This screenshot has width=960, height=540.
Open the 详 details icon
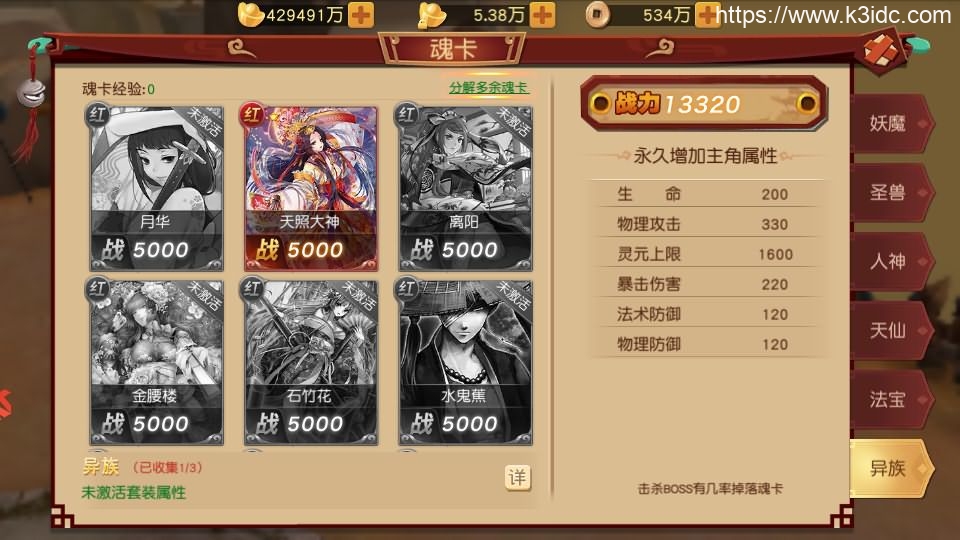point(517,477)
